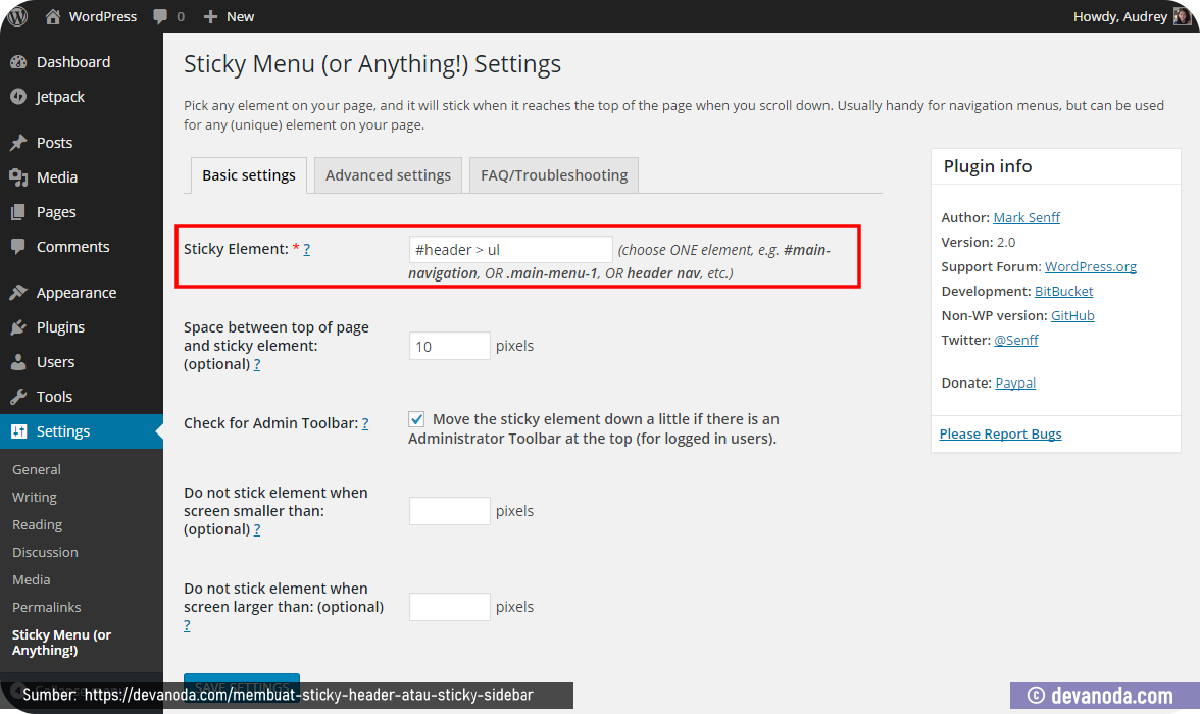Screen dimensions: 1200x714
Task: Open the @Senff Twitter link
Action: 1016,340
